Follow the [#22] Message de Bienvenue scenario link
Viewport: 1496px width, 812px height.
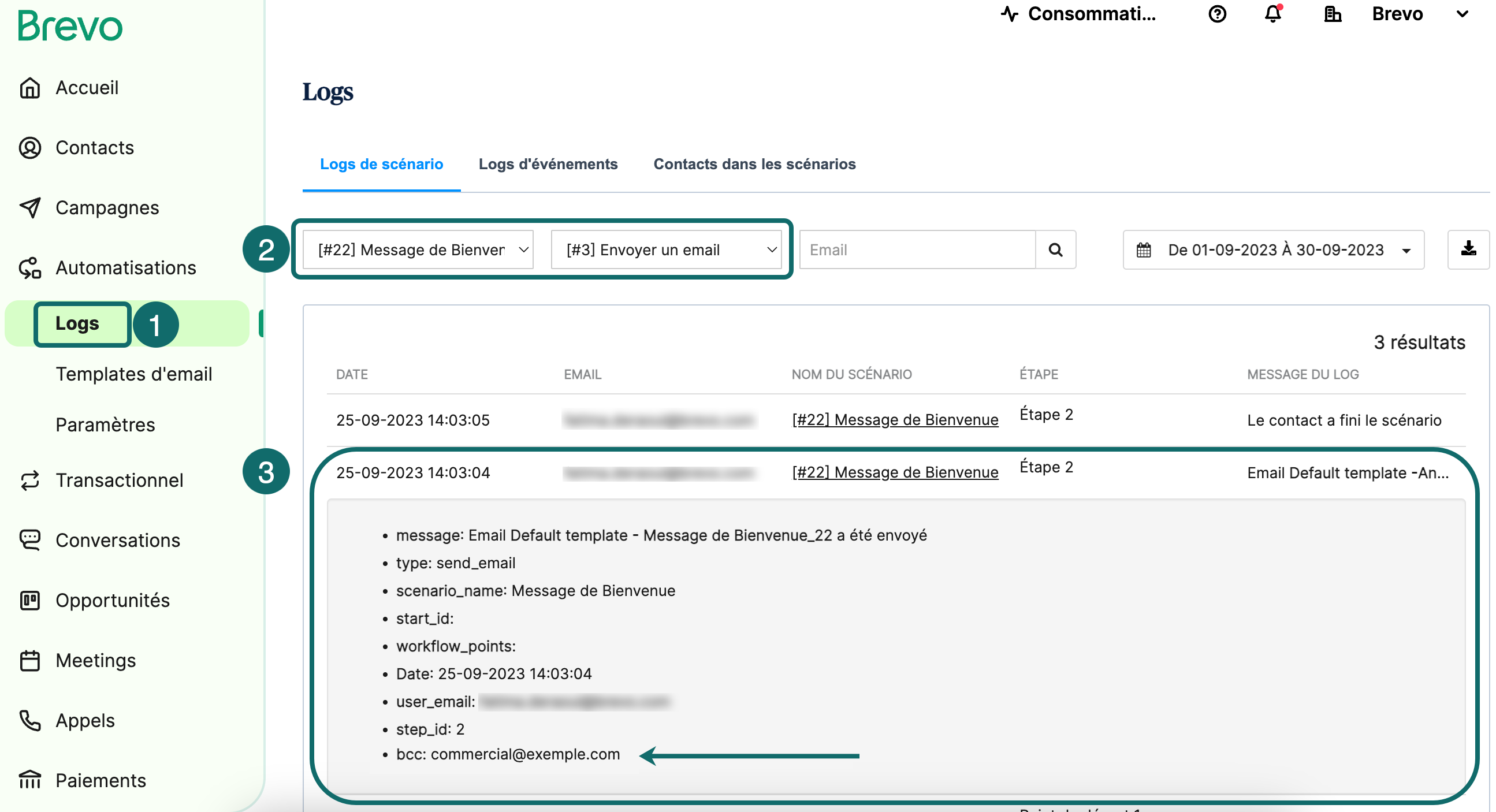pos(895,419)
